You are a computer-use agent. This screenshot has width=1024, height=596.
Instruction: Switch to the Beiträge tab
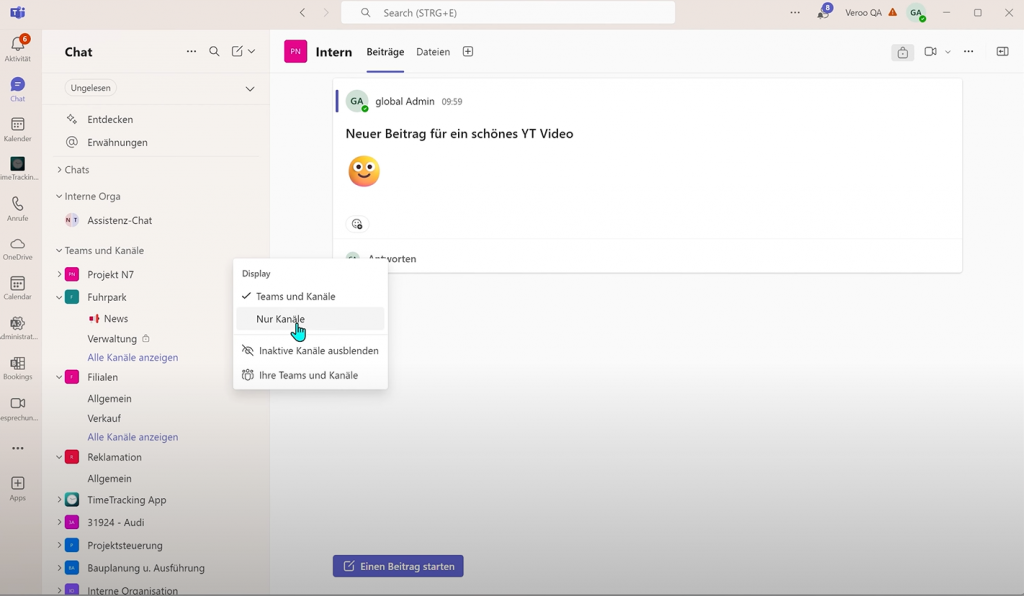[385, 52]
